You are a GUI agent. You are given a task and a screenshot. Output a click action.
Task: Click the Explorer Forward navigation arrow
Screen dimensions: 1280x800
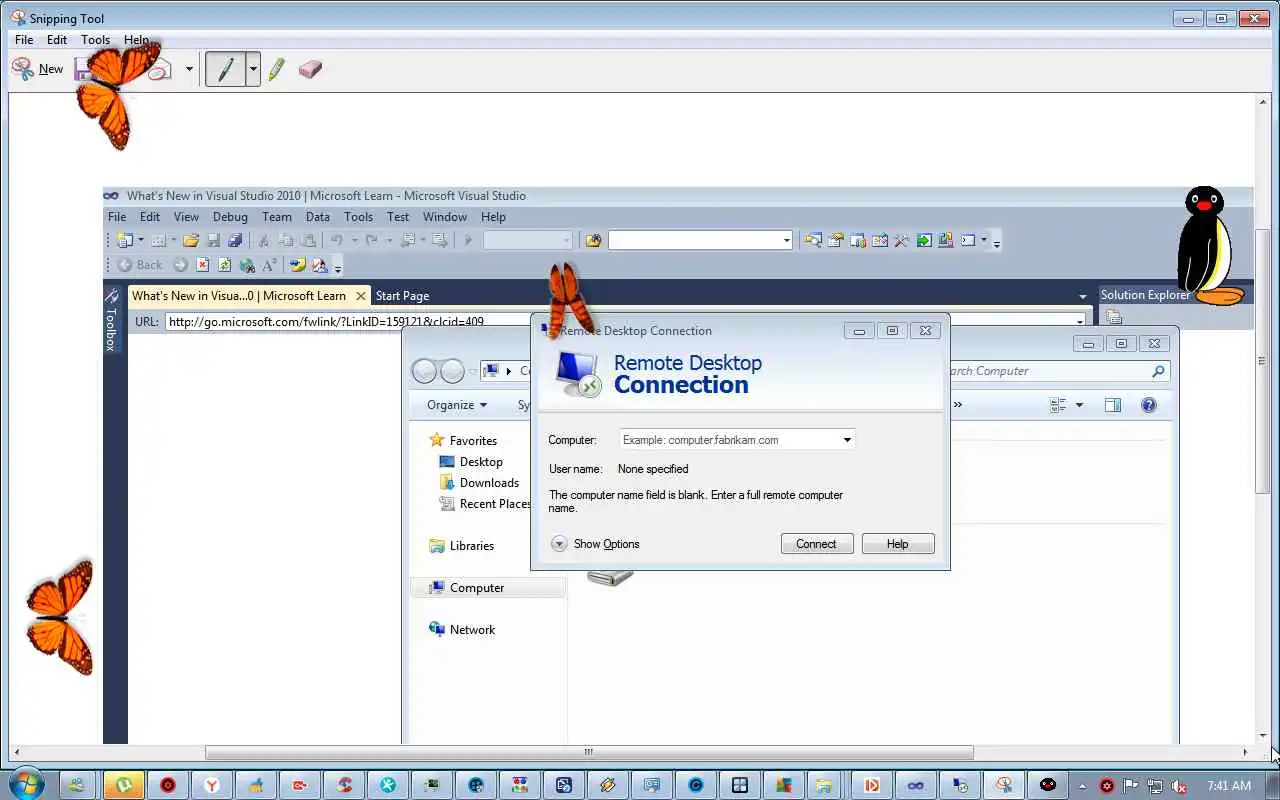pos(452,371)
